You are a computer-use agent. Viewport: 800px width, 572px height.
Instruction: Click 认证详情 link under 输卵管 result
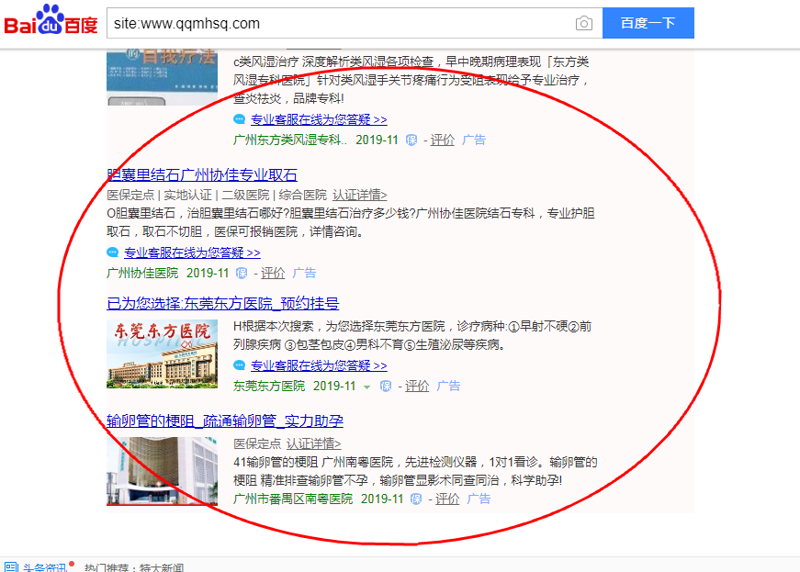[x=314, y=444]
